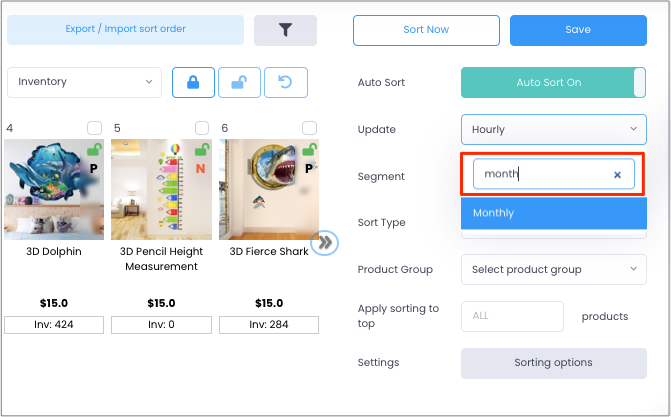Click the Sort Now button
Image resolution: width=671 pixels, height=417 pixels.
pyautogui.click(x=426, y=30)
